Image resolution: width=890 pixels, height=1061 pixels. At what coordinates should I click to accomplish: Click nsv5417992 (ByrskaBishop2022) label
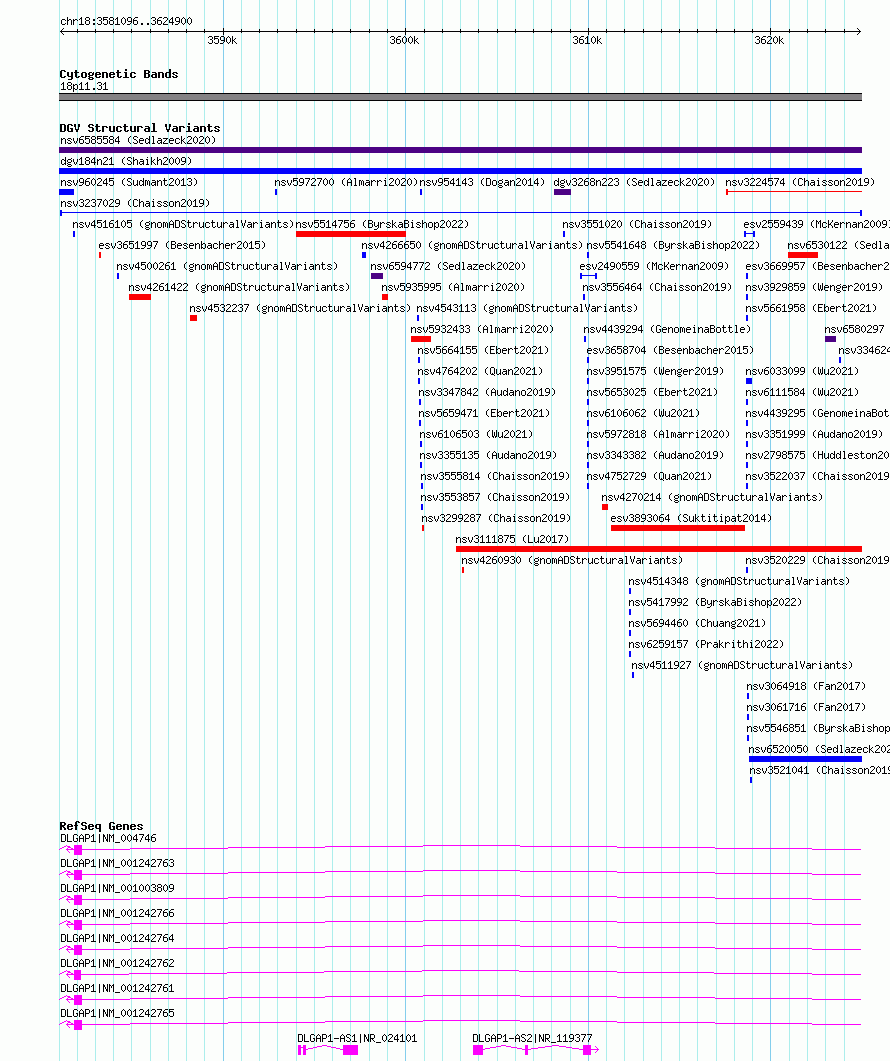[x=715, y=602]
